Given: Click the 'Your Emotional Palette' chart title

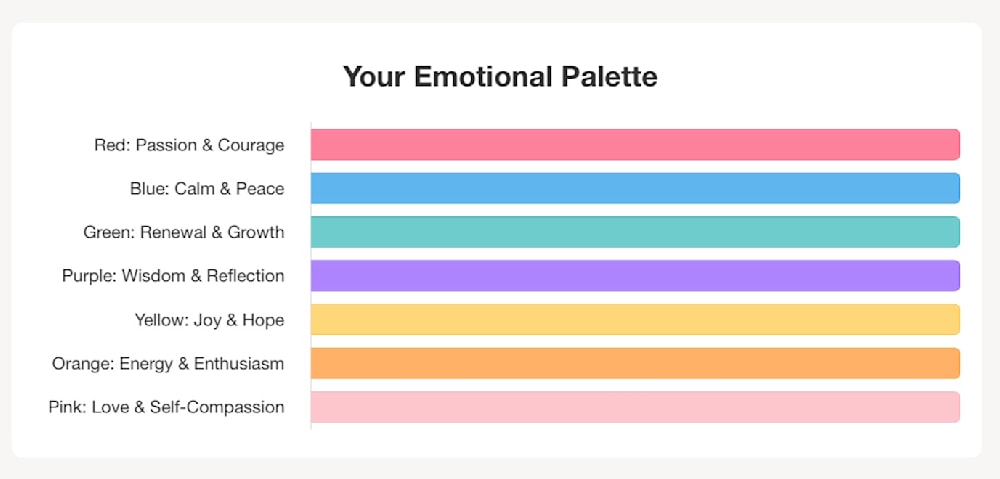Looking at the screenshot, I should [x=500, y=76].
